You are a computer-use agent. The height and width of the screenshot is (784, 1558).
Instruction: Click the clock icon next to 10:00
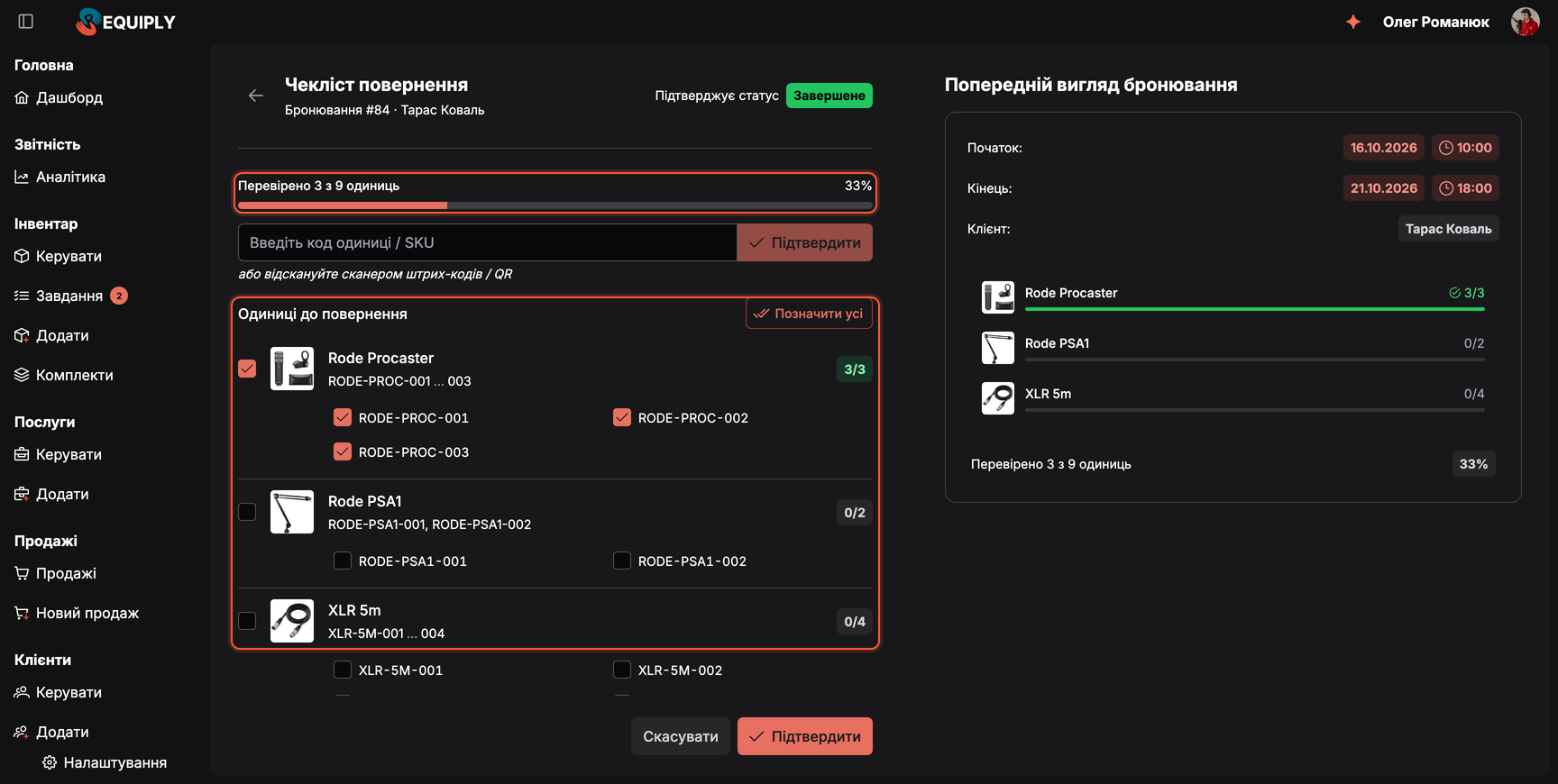(1446, 148)
